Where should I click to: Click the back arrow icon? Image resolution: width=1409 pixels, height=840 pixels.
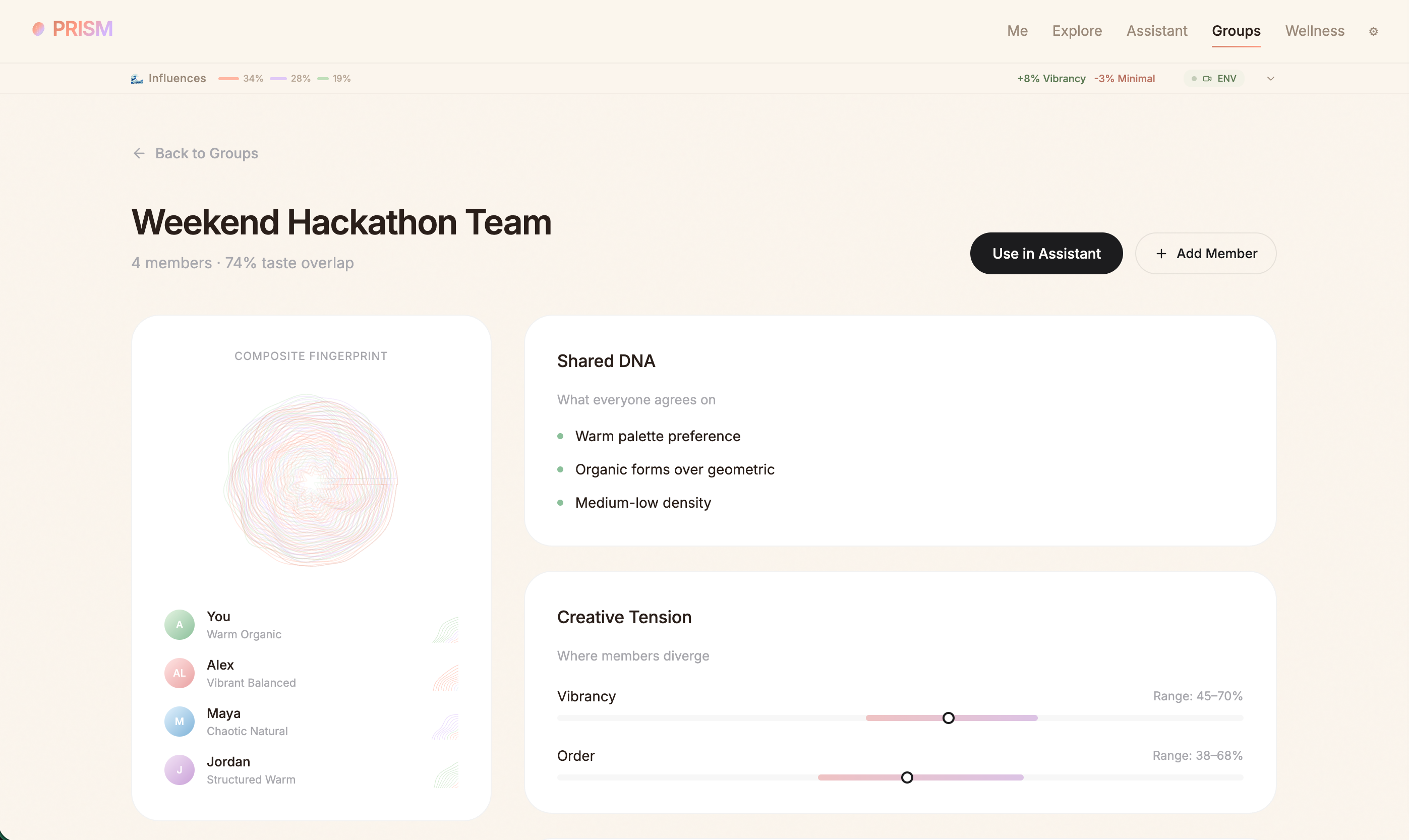click(139, 153)
